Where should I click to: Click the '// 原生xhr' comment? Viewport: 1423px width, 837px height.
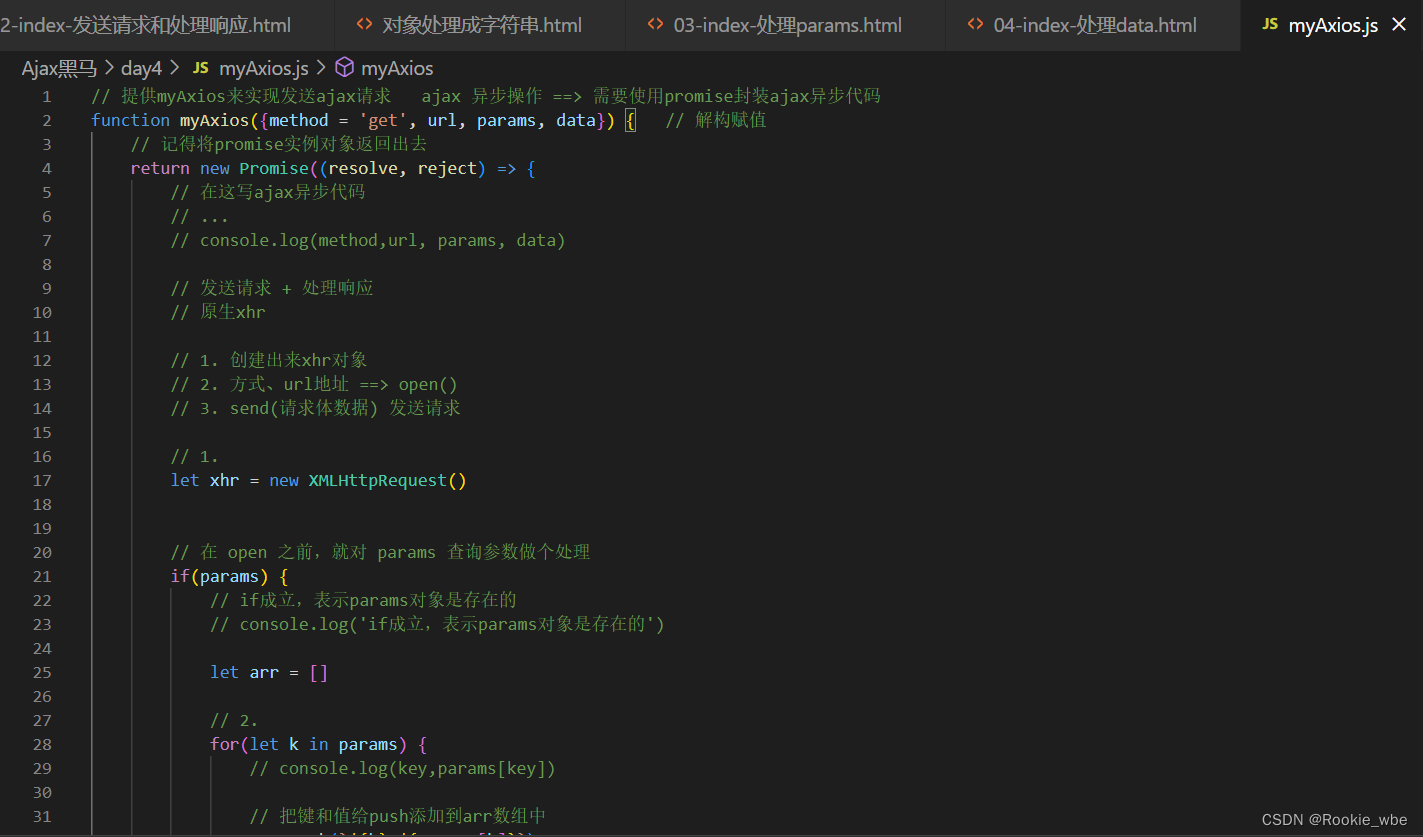[x=218, y=312]
